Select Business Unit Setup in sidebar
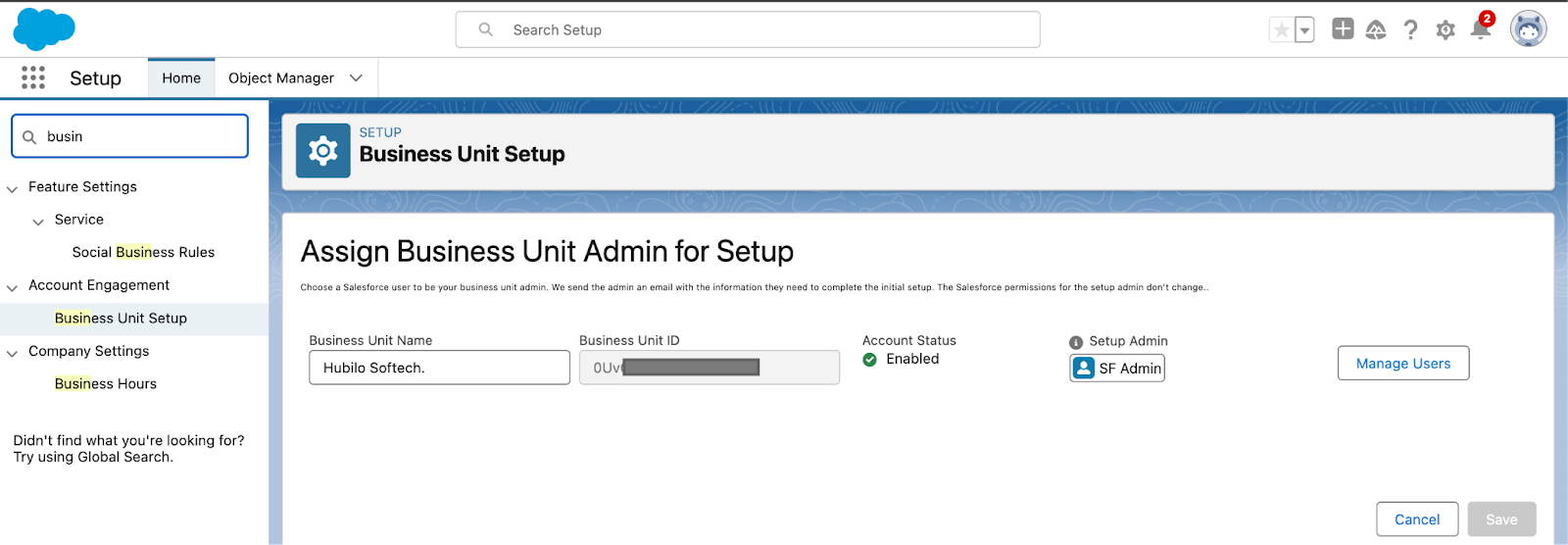The image size is (1568, 545). [x=121, y=319]
